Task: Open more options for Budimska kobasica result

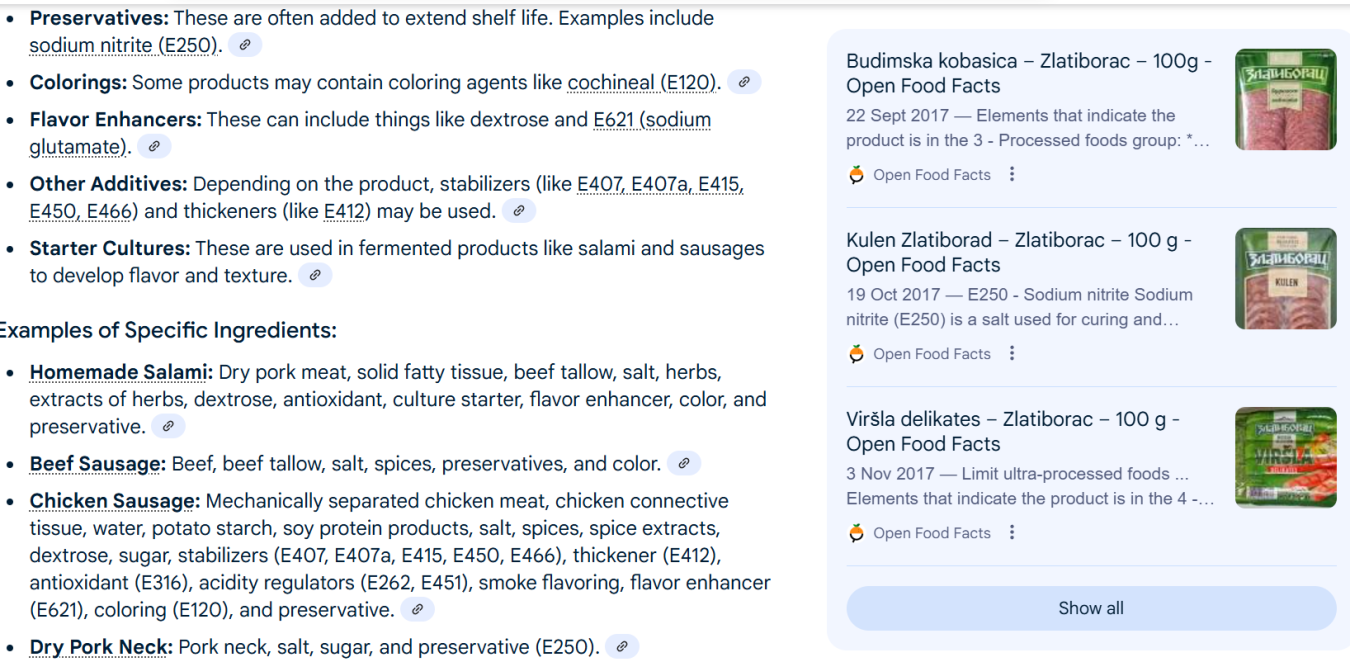Action: coord(1012,174)
